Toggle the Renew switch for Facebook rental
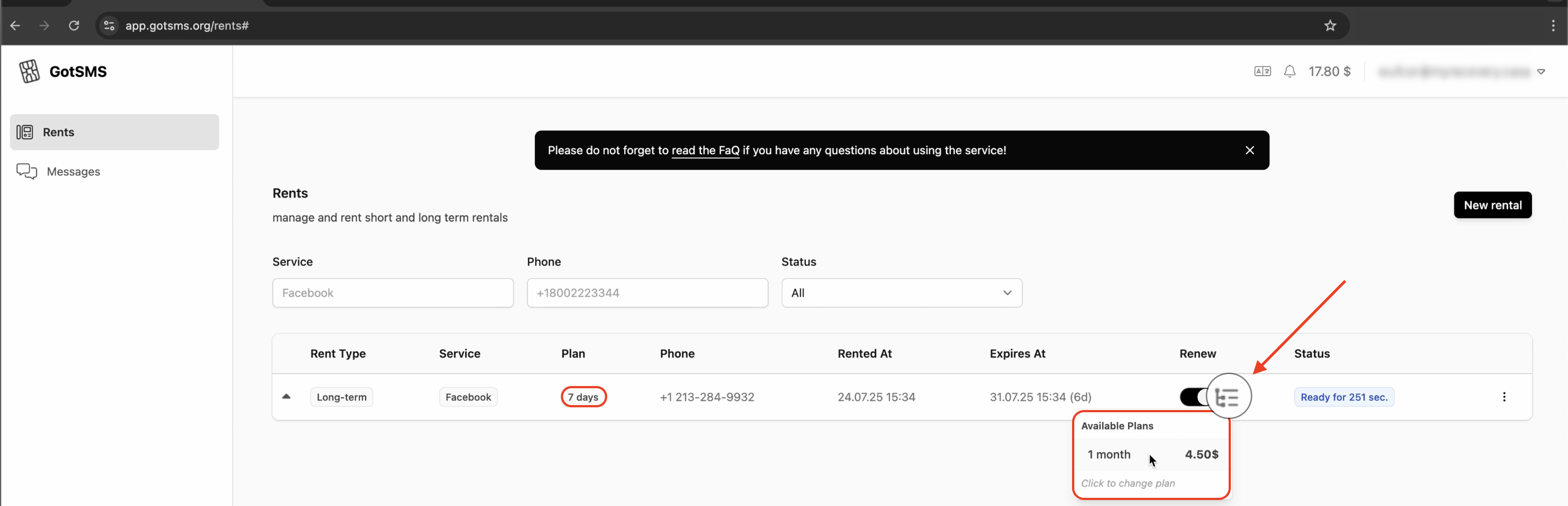The image size is (1568, 506). coord(1194,397)
